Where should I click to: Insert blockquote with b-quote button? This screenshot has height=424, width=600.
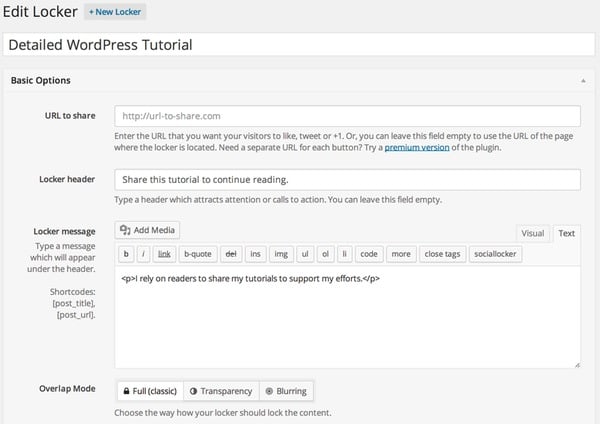(x=198, y=254)
